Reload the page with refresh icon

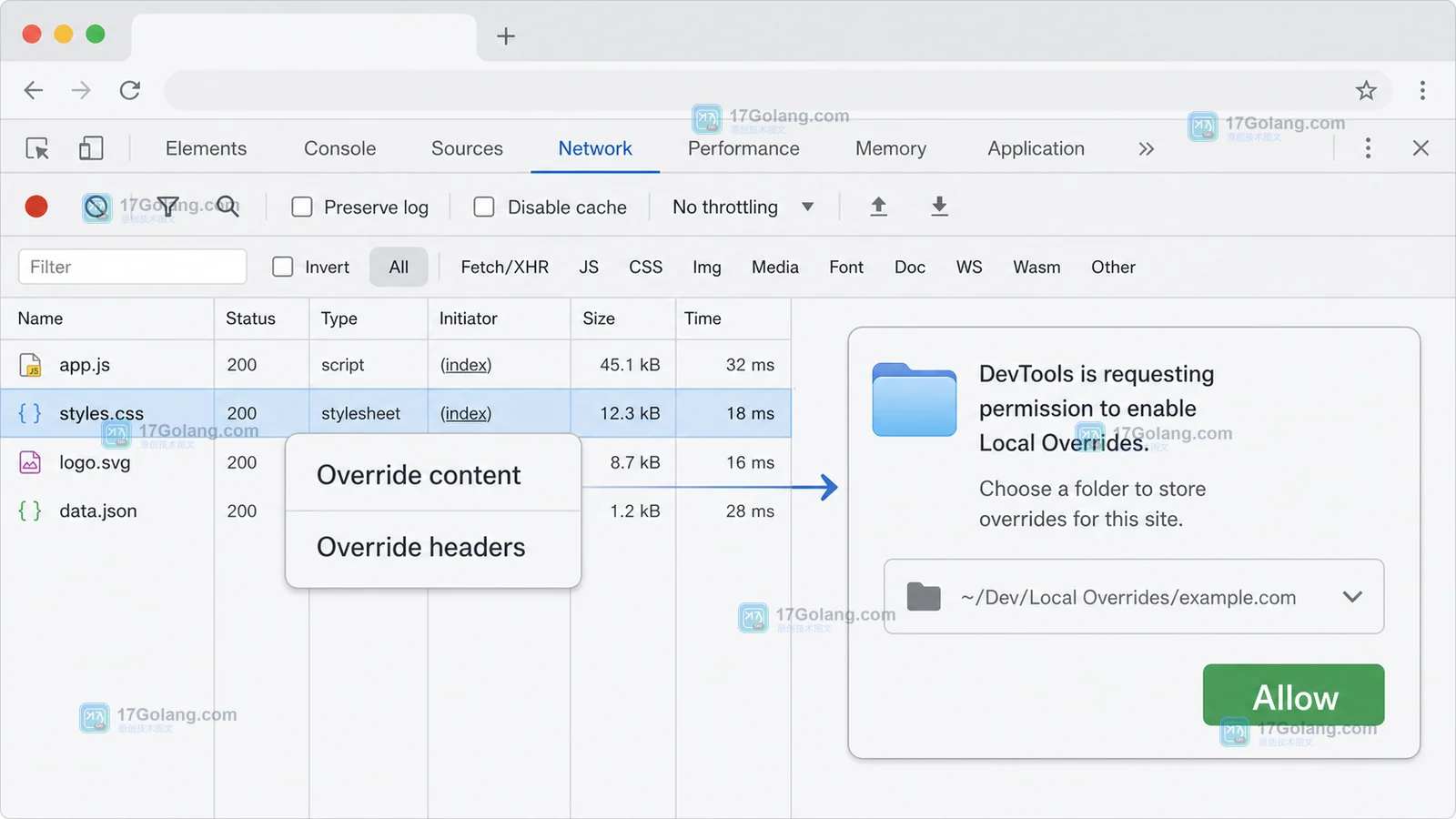click(130, 90)
